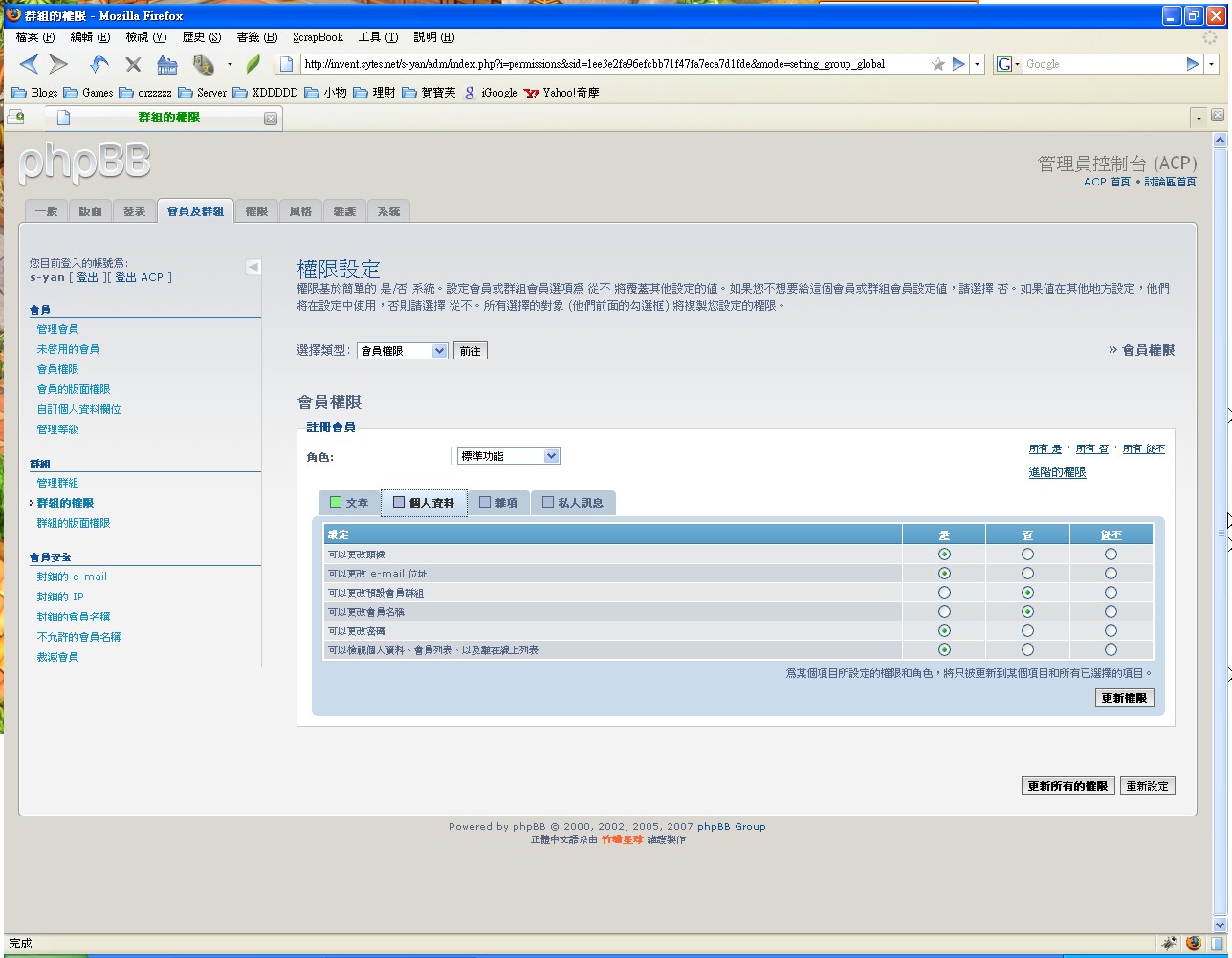This screenshot has width=1232, height=958.
Task: Open the browser Home page icon
Action: click(x=167, y=64)
